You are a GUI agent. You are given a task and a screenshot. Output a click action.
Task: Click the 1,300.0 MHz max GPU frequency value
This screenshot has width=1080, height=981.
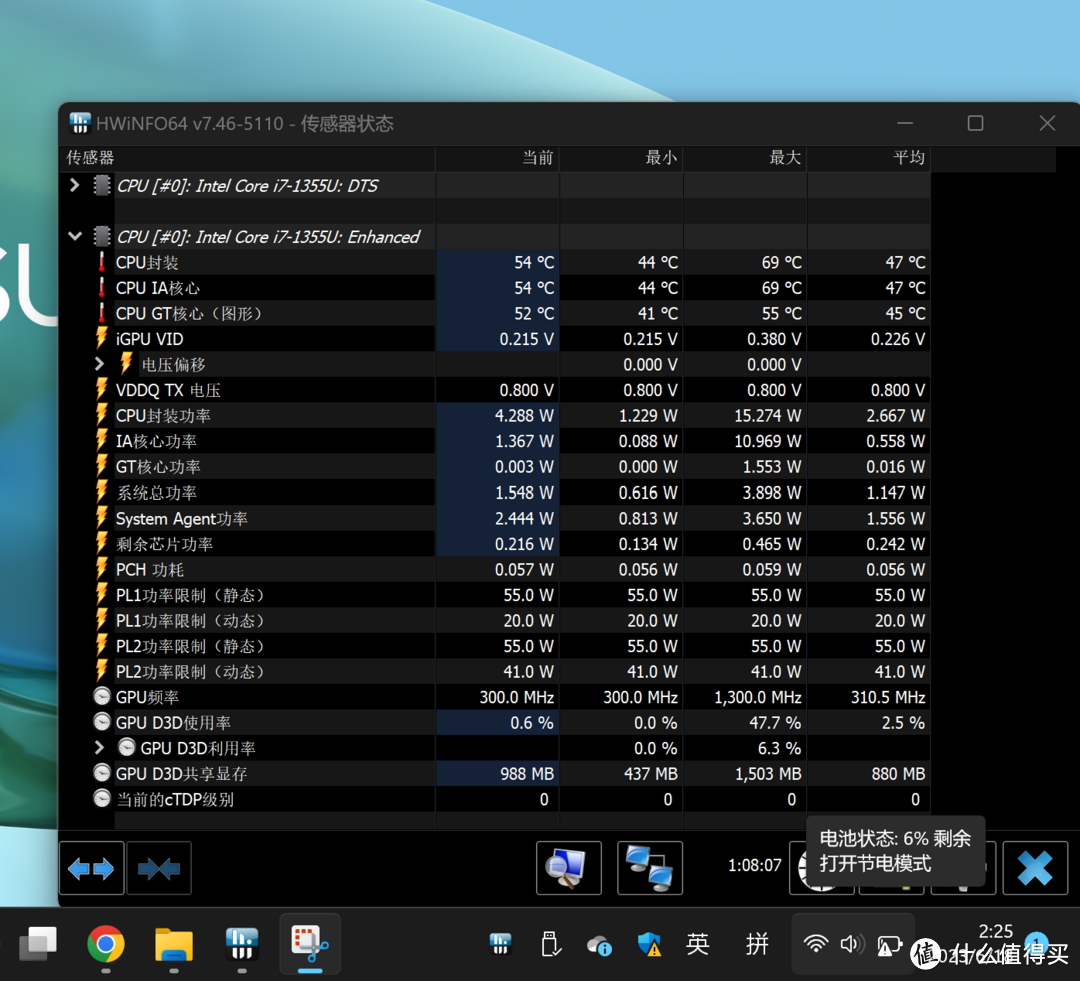[x=758, y=696]
